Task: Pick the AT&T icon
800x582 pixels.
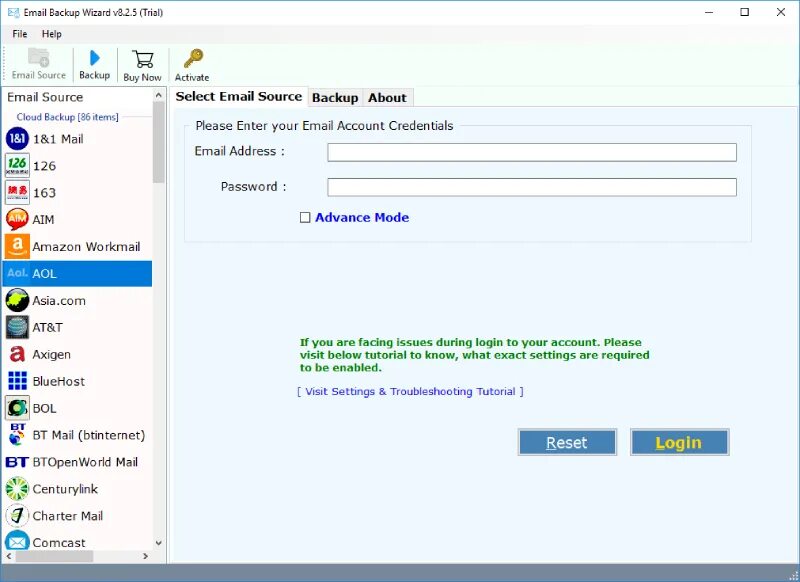Action: tap(17, 327)
